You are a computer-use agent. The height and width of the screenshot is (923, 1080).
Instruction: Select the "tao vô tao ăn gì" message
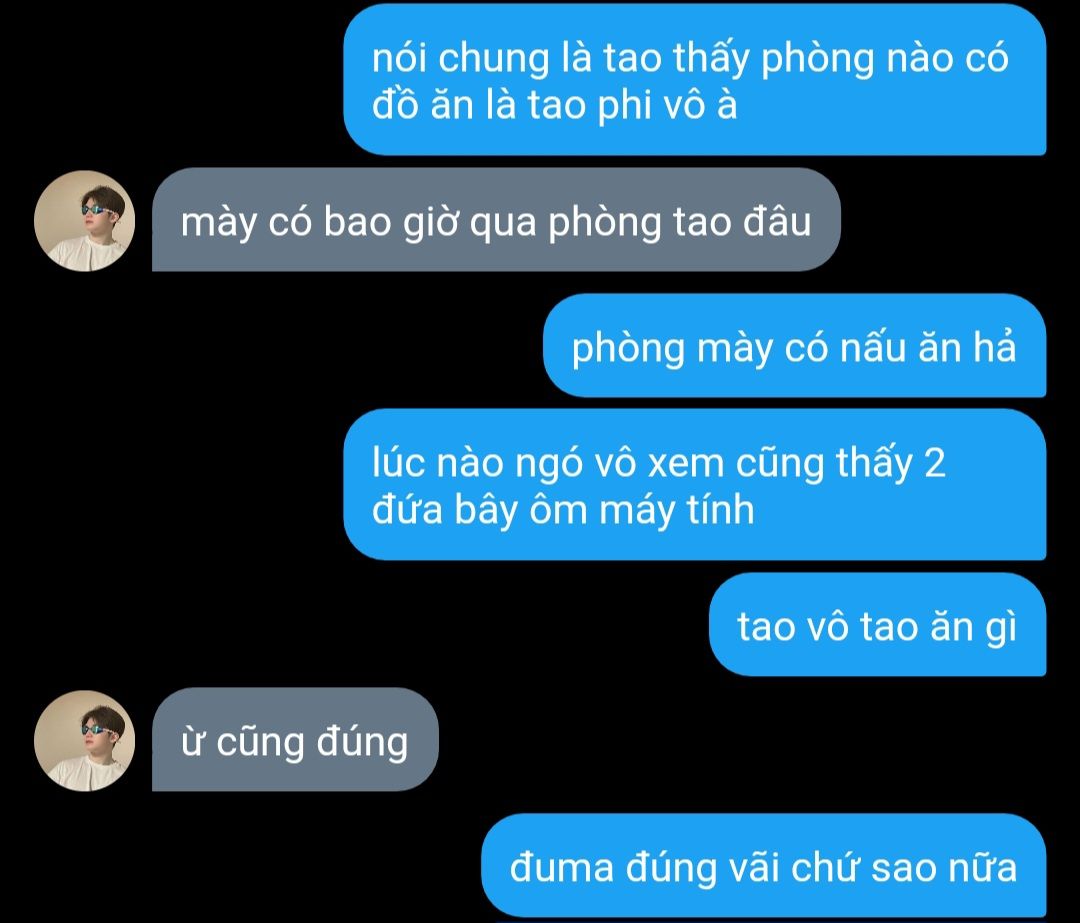878,625
